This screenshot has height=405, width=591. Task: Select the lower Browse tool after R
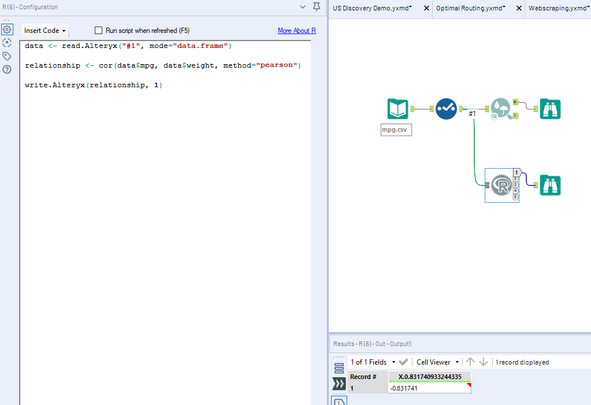click(550, 185)
